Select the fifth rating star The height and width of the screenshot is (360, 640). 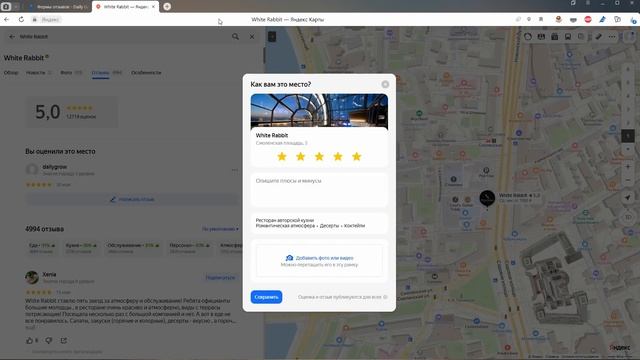356,156
